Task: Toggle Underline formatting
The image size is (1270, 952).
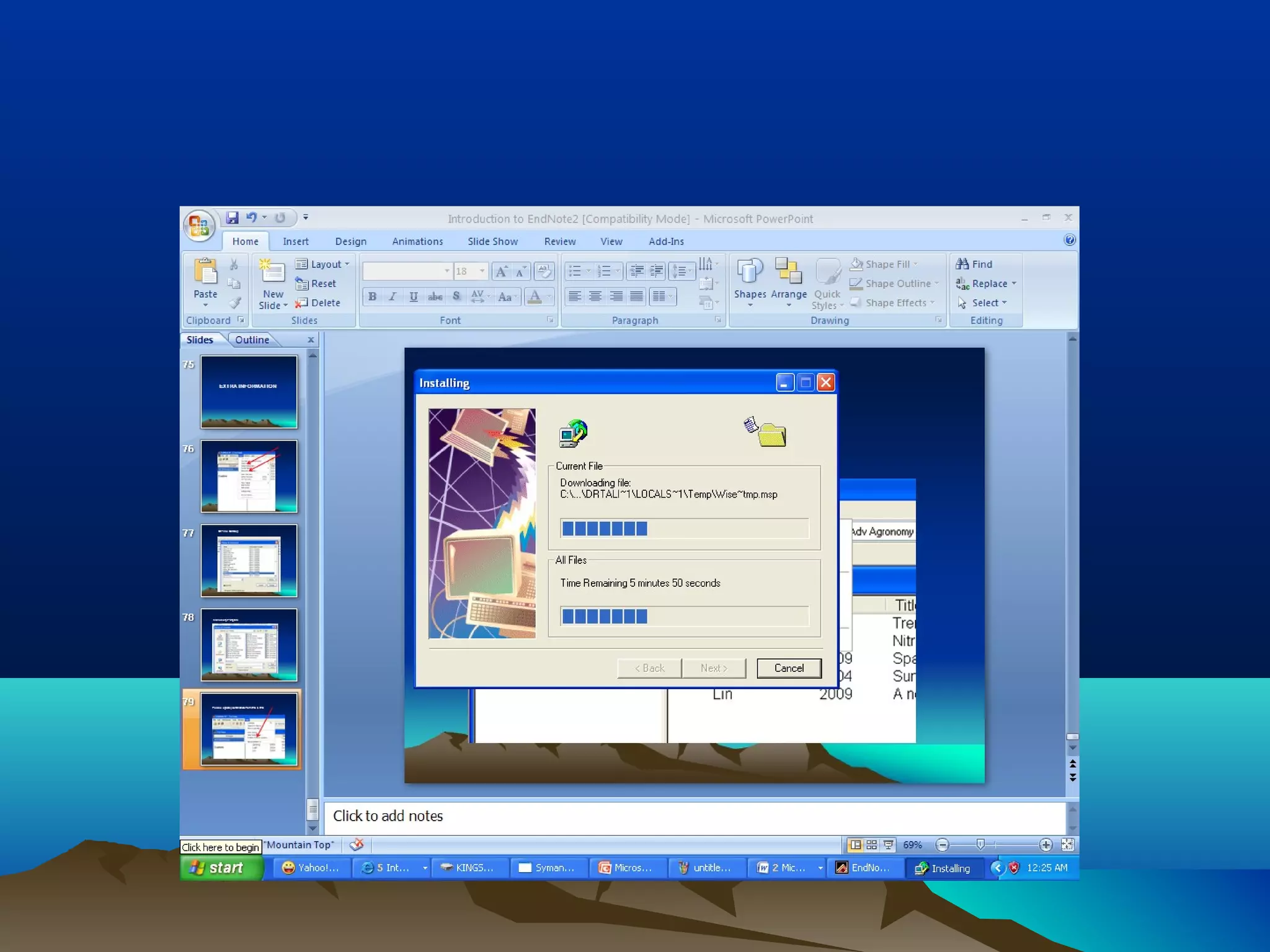Action: point(414,296)
